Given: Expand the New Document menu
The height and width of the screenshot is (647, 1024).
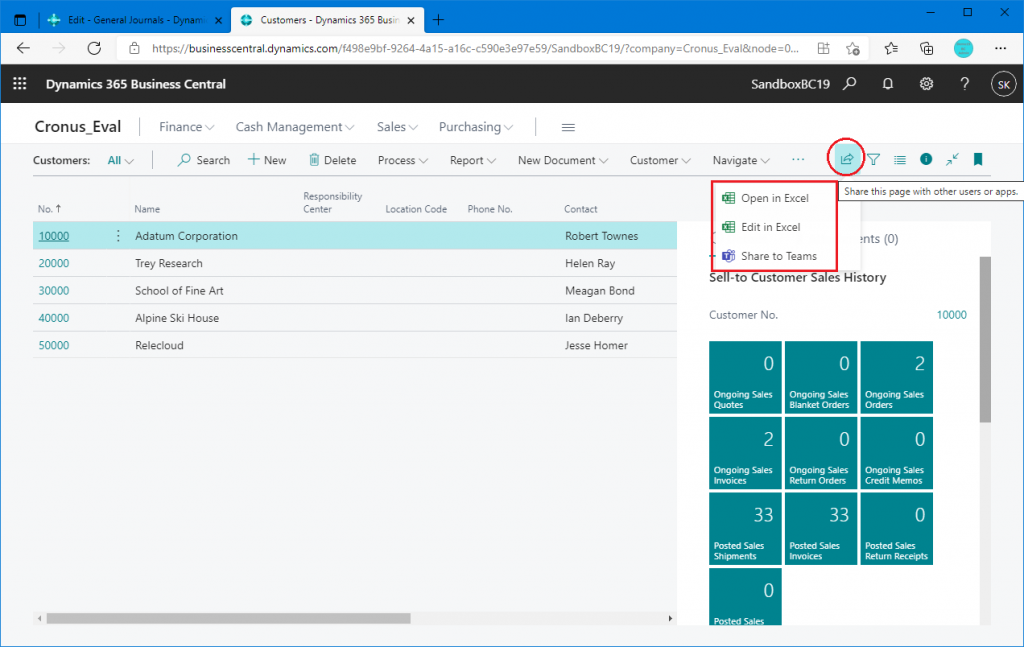Looking at the screenshot, I should point(562,160).
